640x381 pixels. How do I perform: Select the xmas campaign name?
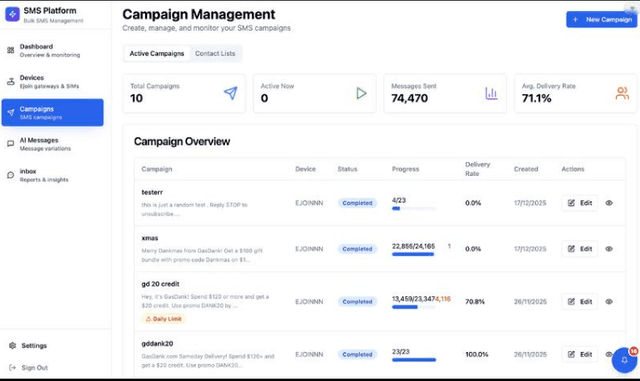tap(150, 238)
